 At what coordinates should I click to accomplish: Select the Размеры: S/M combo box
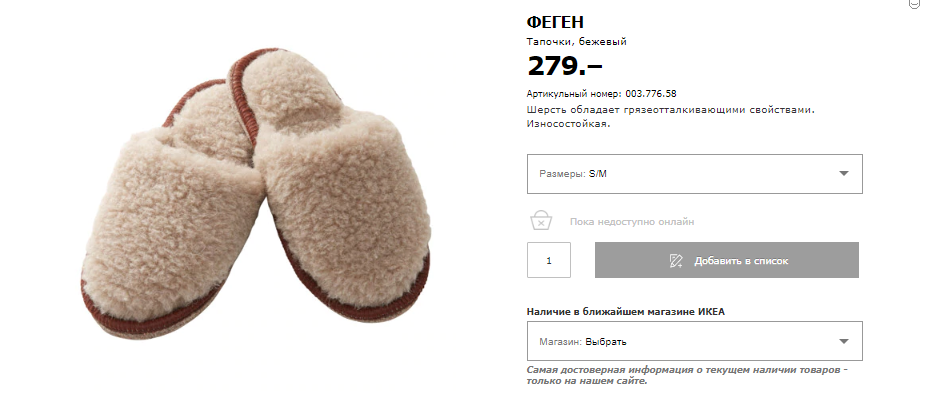tap(695, 174)
